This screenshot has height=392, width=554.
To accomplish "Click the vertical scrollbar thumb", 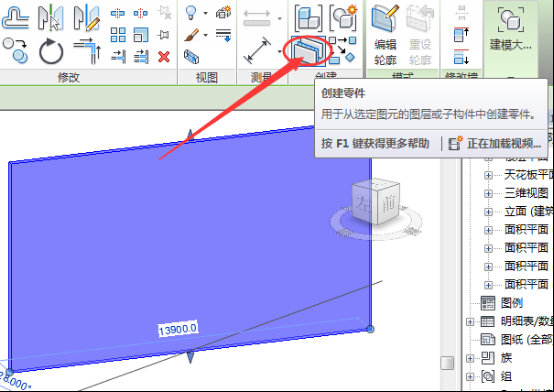I will point(447,363).
